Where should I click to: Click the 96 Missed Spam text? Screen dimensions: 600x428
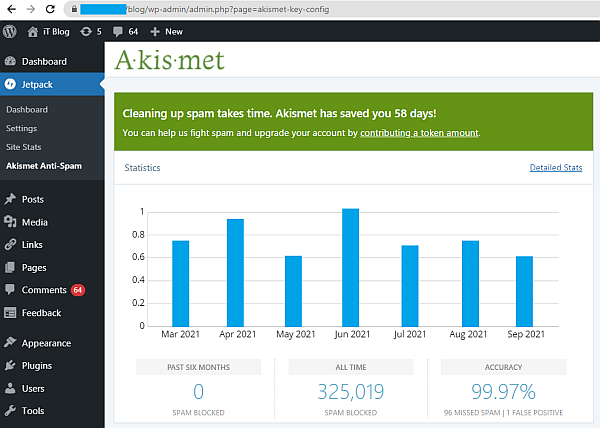point(472,413)
